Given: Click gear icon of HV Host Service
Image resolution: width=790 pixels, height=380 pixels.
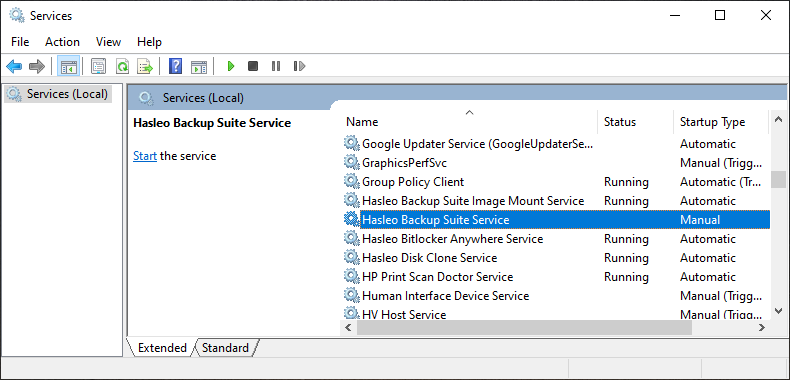Looking at the screenshot, I should (x=352, y=313).
